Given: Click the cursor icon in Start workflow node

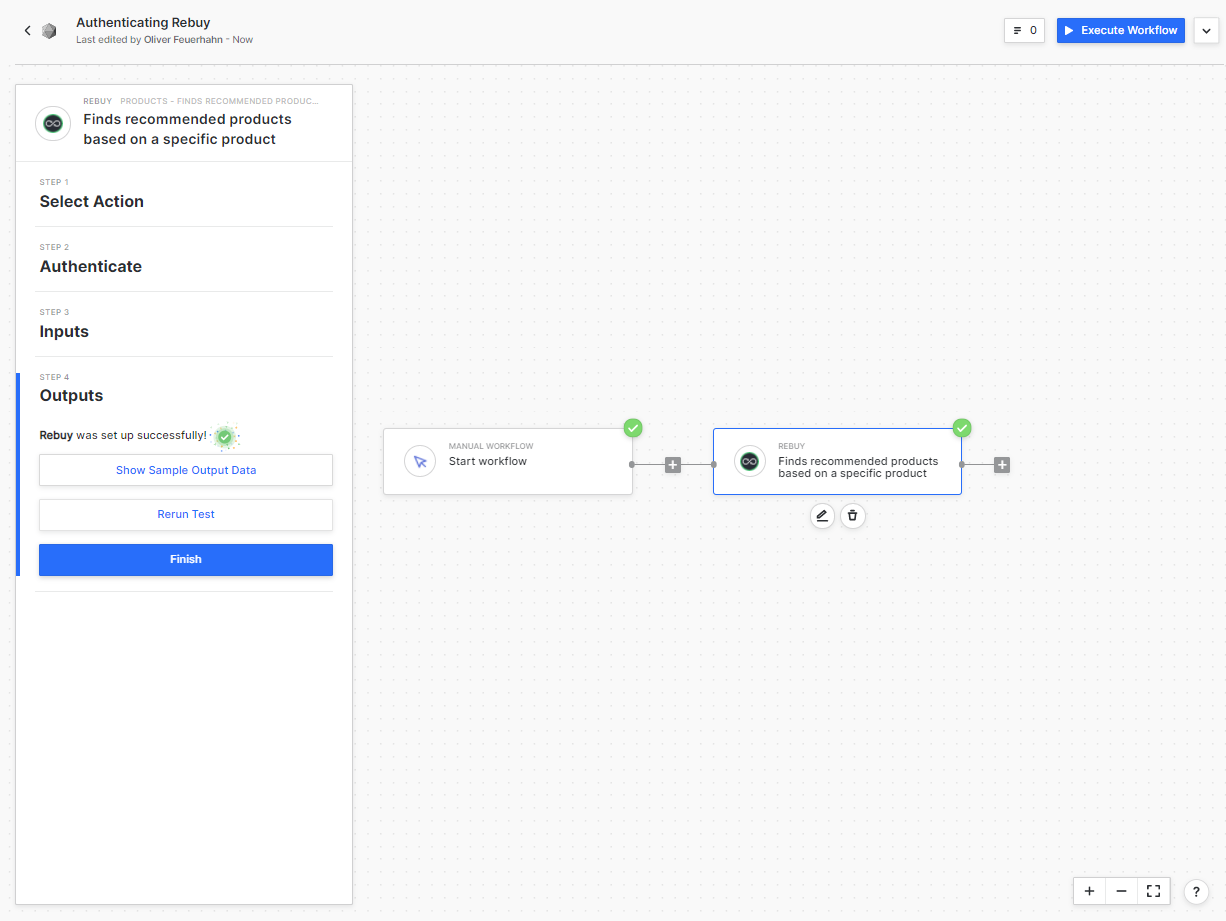Looking at the screenshot, I should click(x=420, y=461).
